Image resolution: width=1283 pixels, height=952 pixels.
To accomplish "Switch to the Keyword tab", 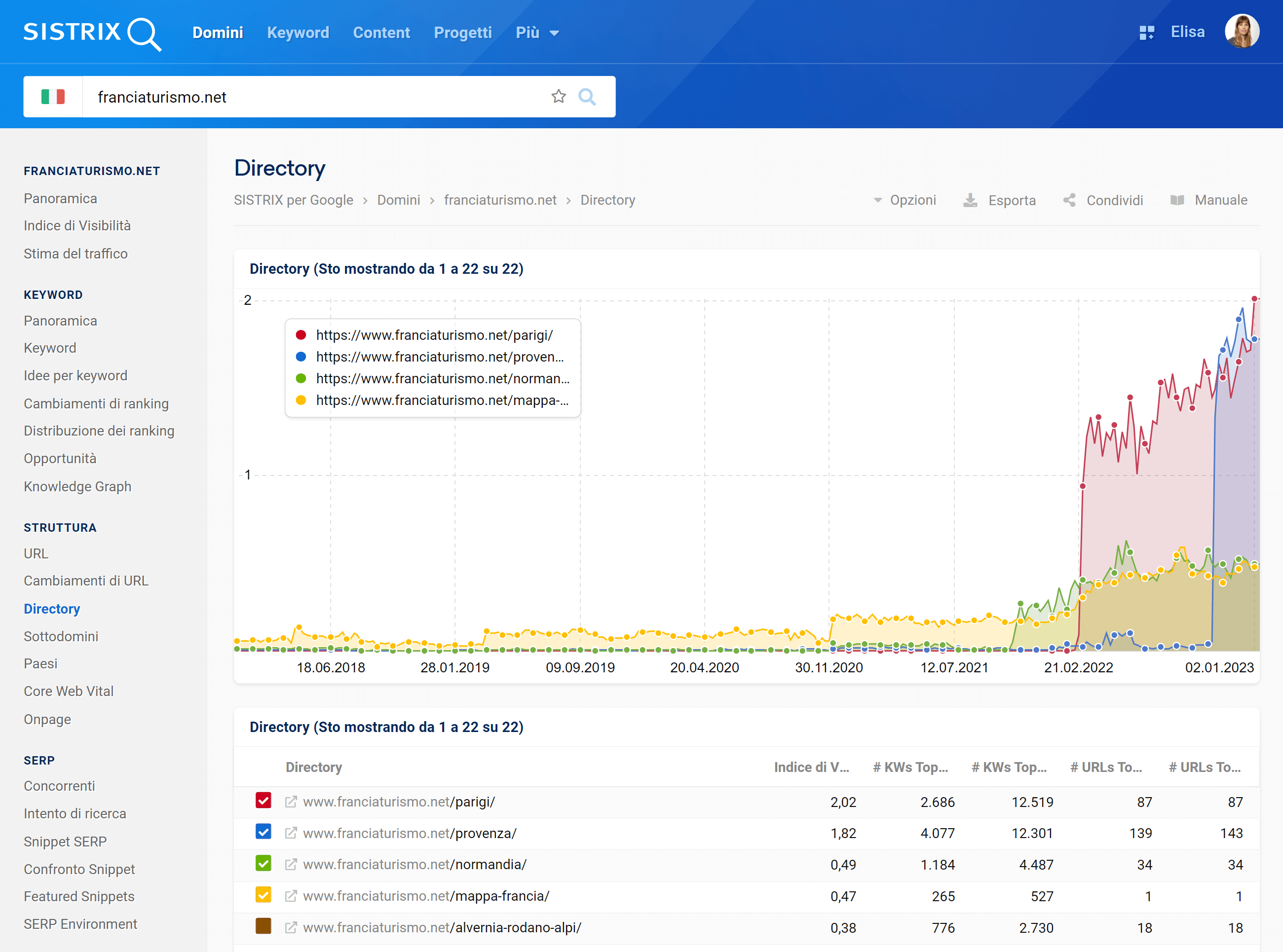I will 298,33.
